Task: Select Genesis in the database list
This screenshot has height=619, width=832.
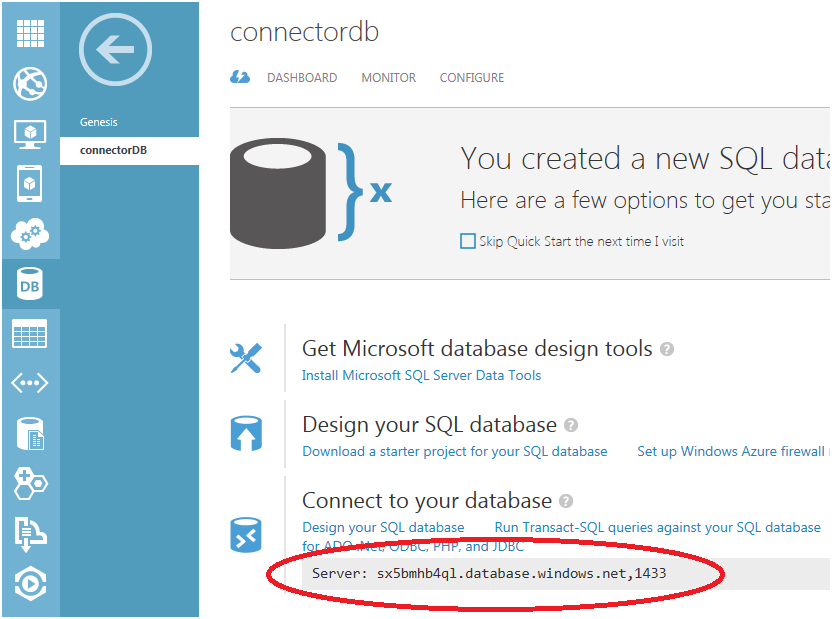Action: tap(99, 122)
